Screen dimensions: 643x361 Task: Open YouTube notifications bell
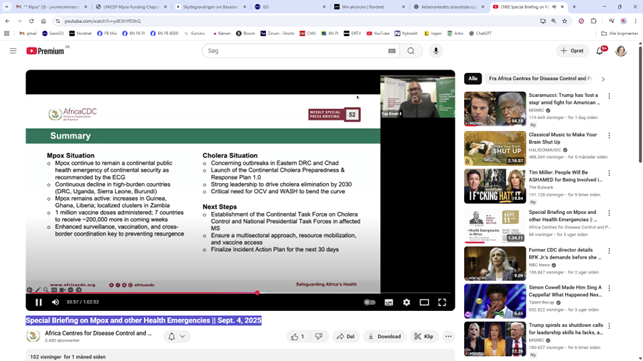click(x=600, y=51)
